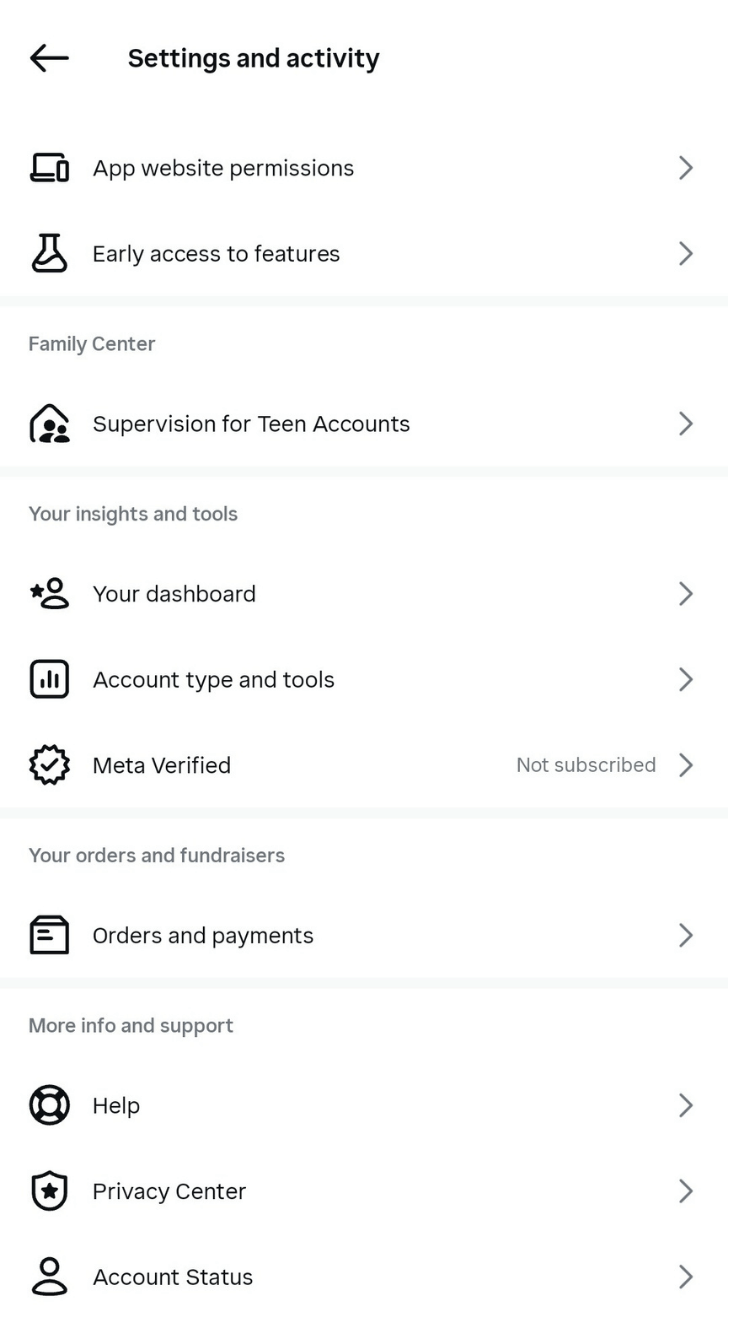Click the Settings and activity page title

click(253, 59)
